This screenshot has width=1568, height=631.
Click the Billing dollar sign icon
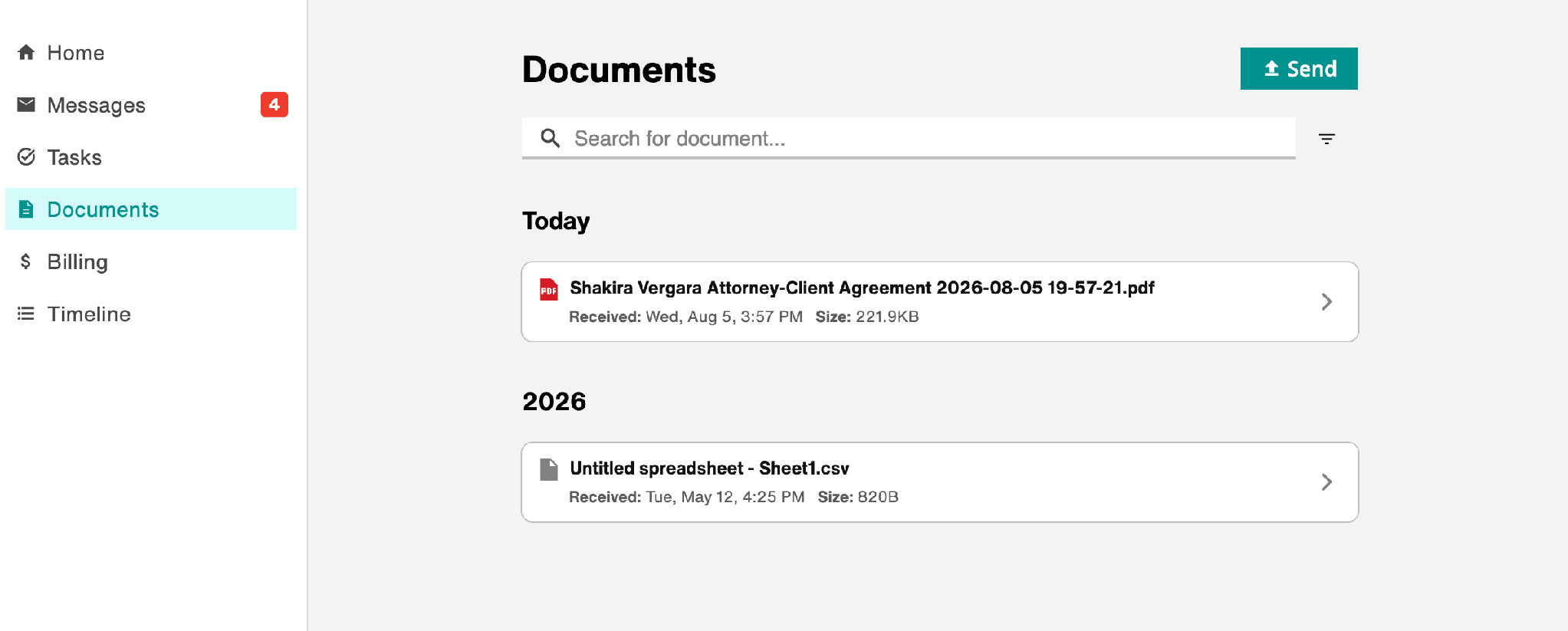point(26,261)
